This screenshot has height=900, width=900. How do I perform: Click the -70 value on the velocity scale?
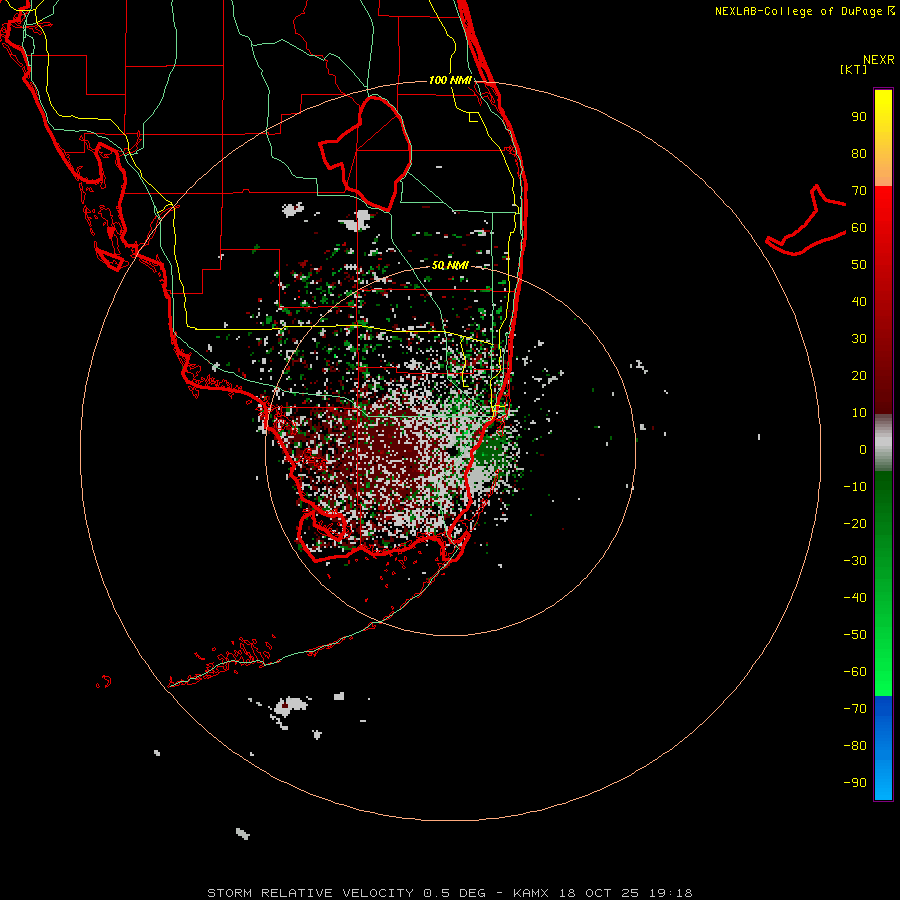(x=855, y=708)
